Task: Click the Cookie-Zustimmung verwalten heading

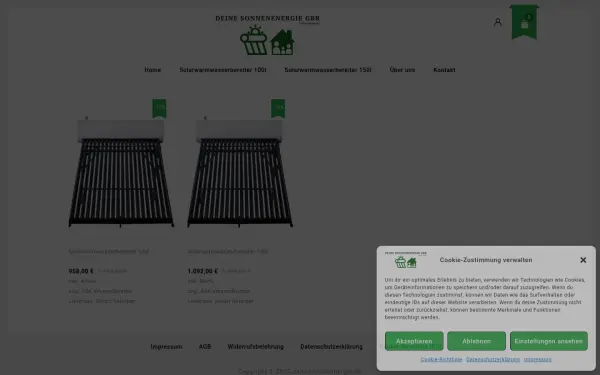Action: click(x=486, y=260)
